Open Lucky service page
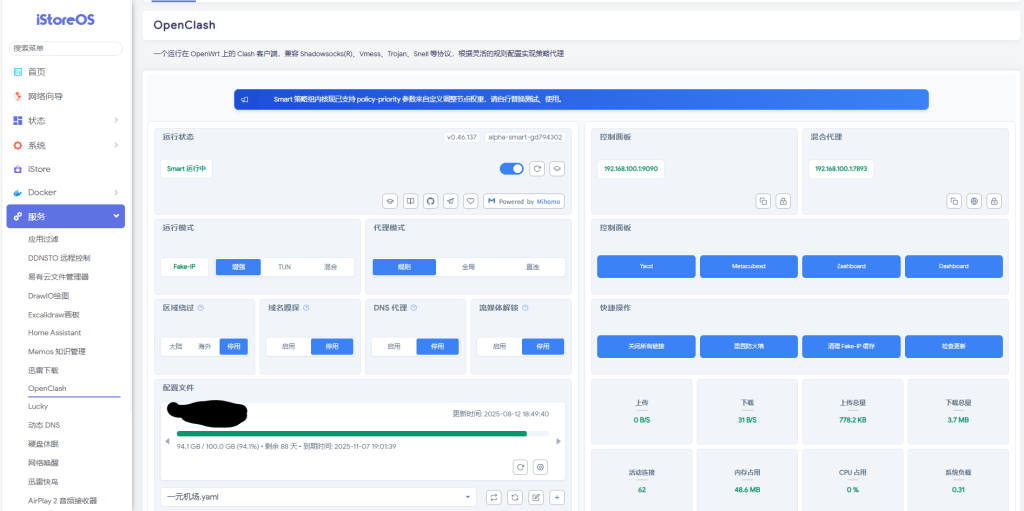This screenshot has width=1024, height=511. click(38, 406)
